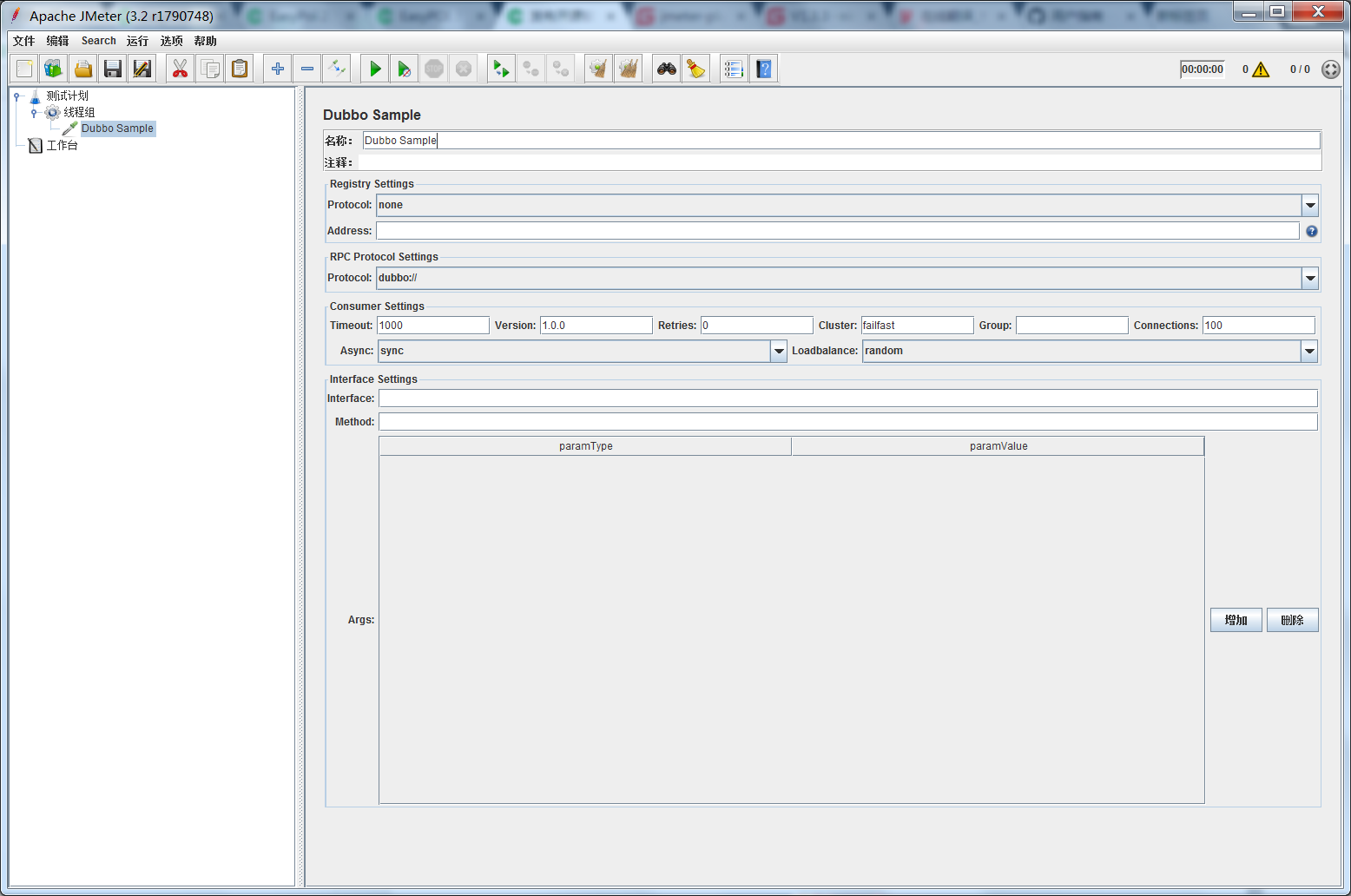Image resolution: width=1351 pixels, height=896 pixels.
Task: Click the 增加 button
Action: [x=1236, y=620]
